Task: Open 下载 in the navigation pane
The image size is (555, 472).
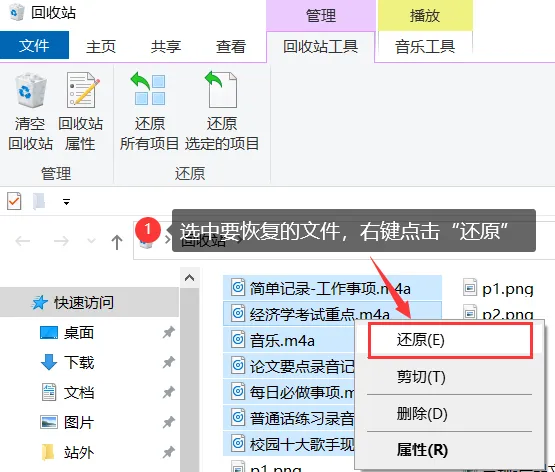Action: point(79,362)
